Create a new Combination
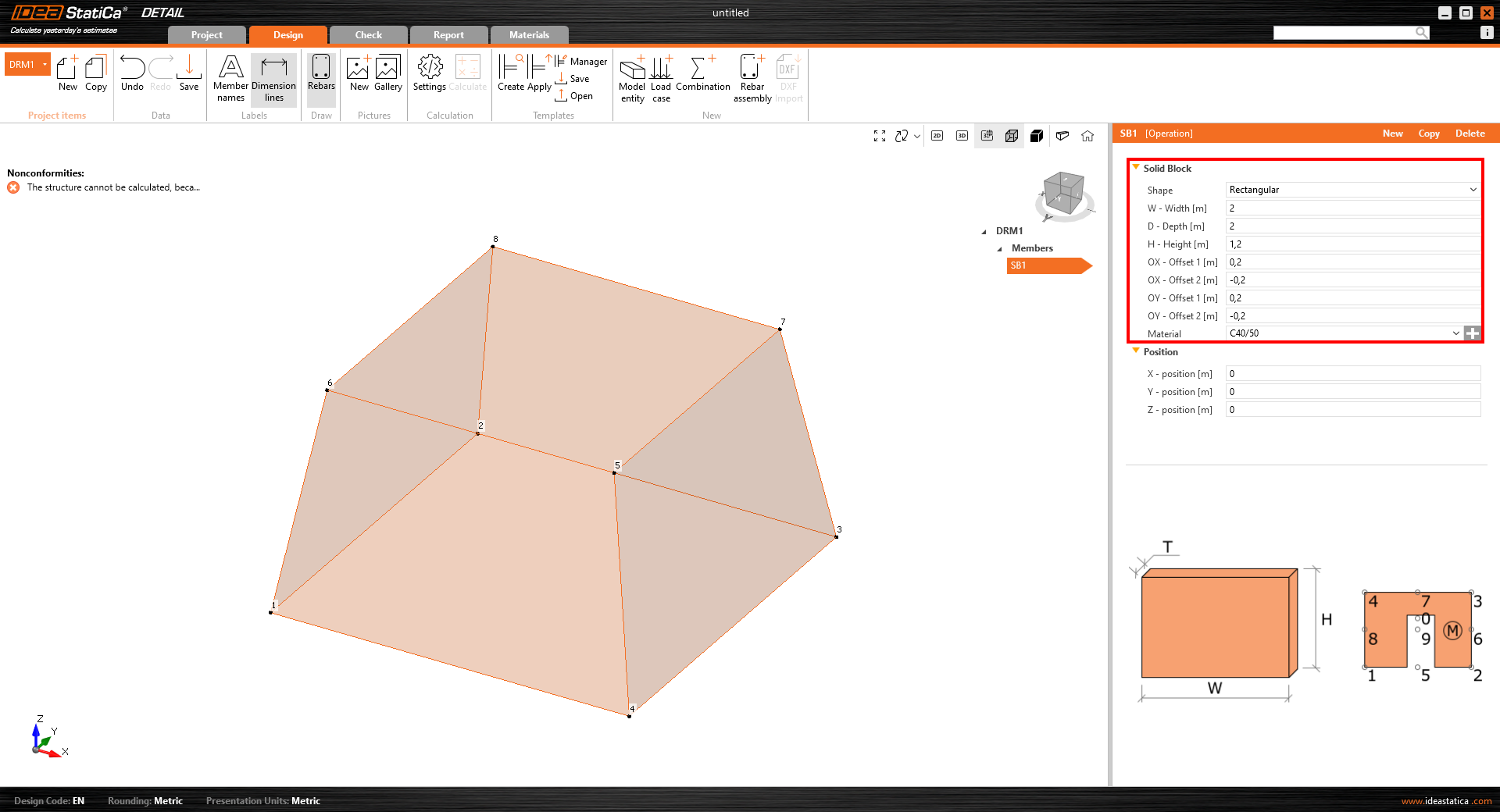The image size is (1500, 812). click(x=702, y=77)
